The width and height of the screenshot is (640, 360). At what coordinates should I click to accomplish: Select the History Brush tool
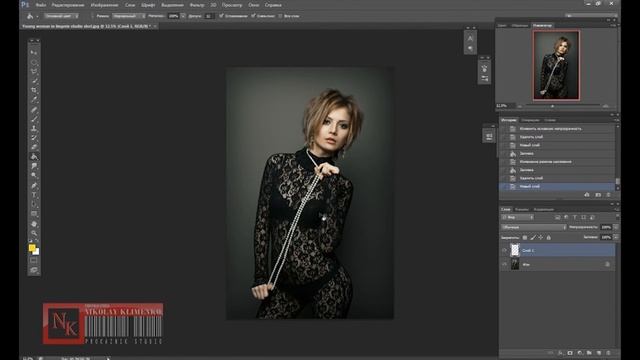tap(34, 138)
